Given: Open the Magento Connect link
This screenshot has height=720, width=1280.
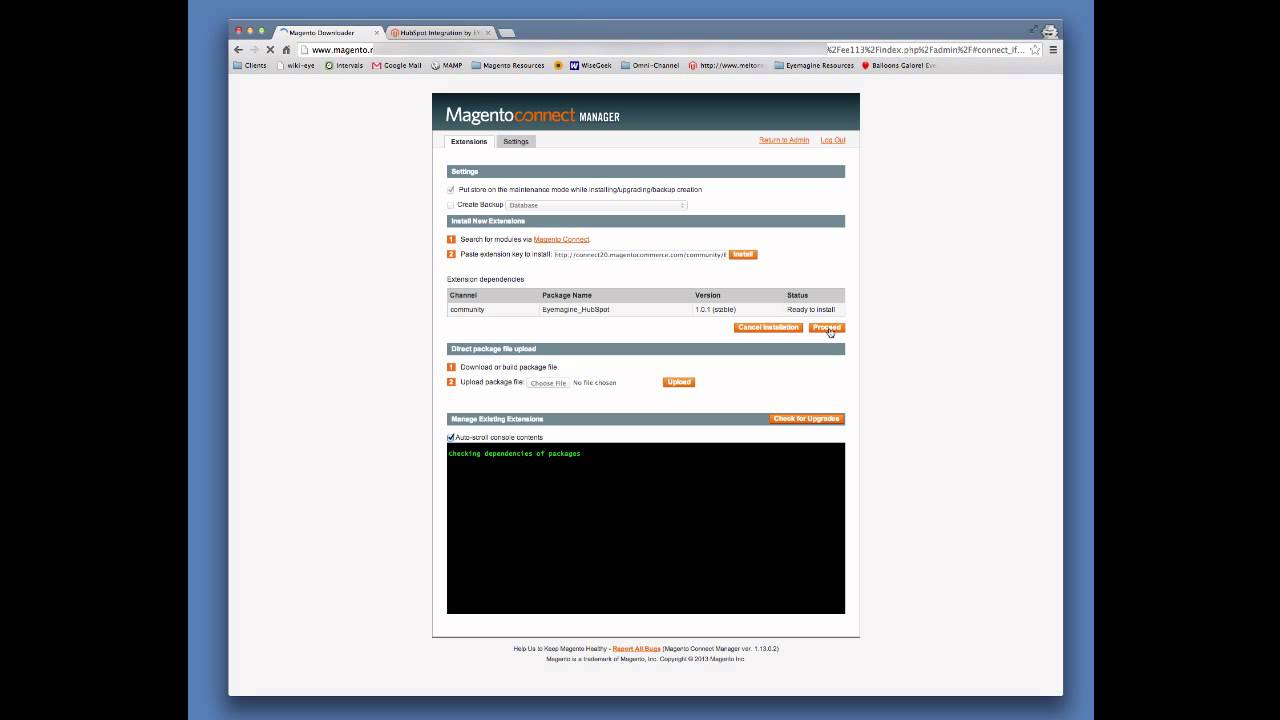Looking at the screenshot, I should pyautogui.click(x=561, y=239).
